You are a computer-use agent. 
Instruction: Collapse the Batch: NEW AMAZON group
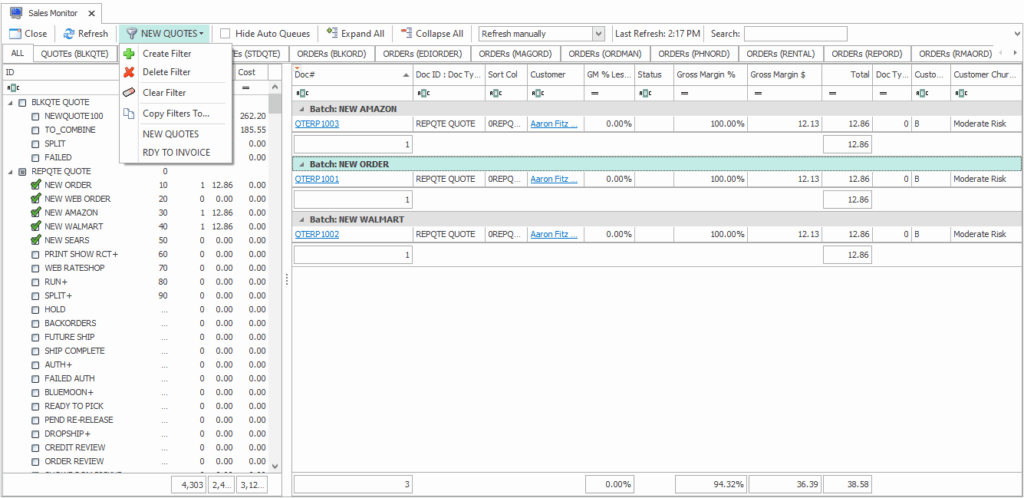299,107
